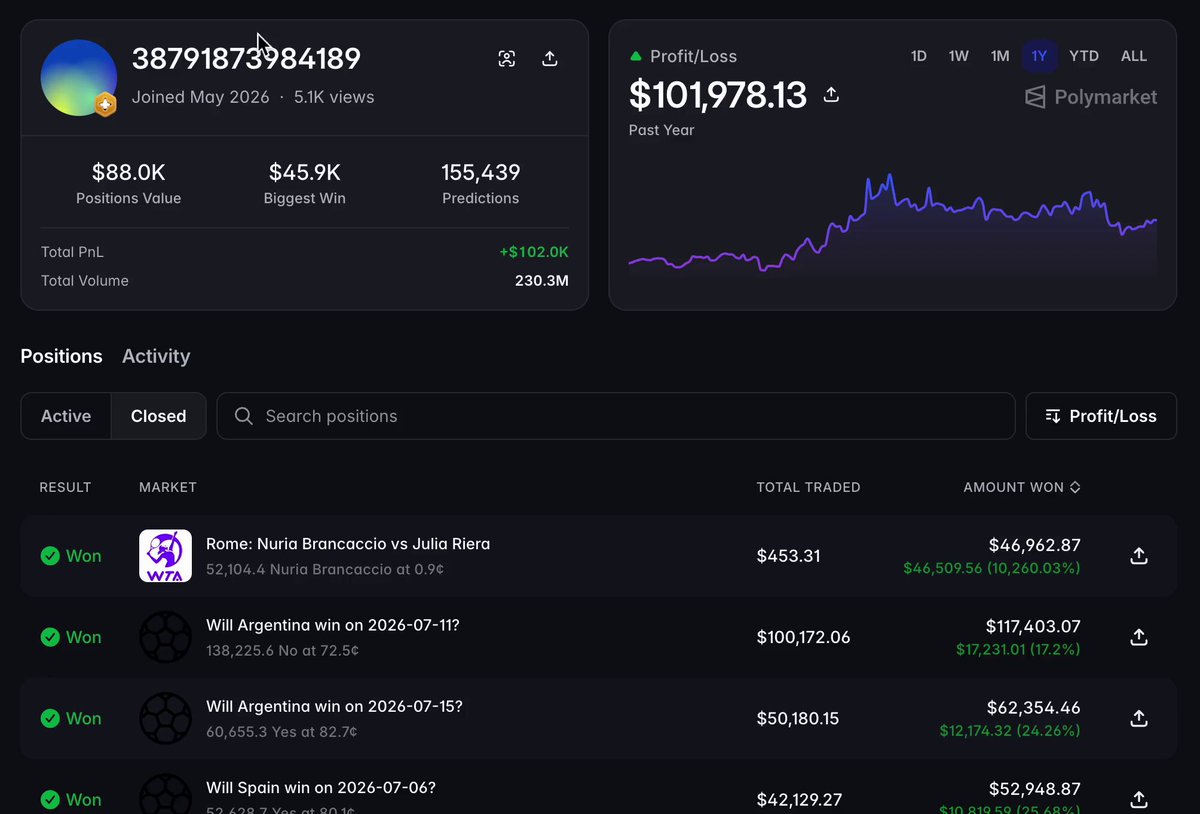Select the ALL time range
This screenshot has width=1200, height=814.
[1134, 56]
